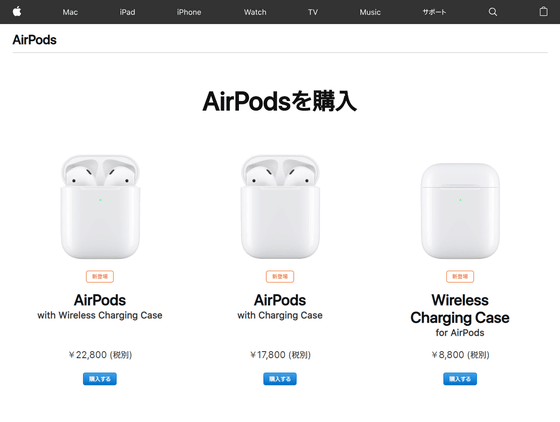Navigate to the TV section
The width and height of the screenshot is (560, 422).
click(313, 12)
